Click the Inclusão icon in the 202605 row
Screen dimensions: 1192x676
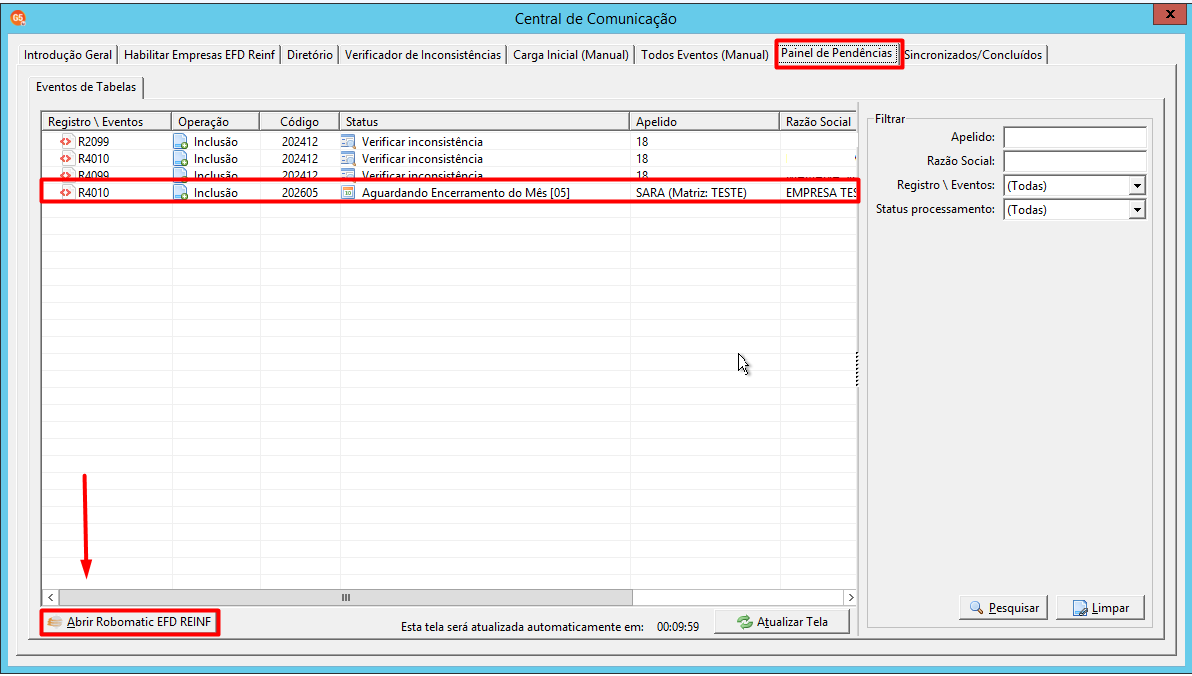[180, 192]
